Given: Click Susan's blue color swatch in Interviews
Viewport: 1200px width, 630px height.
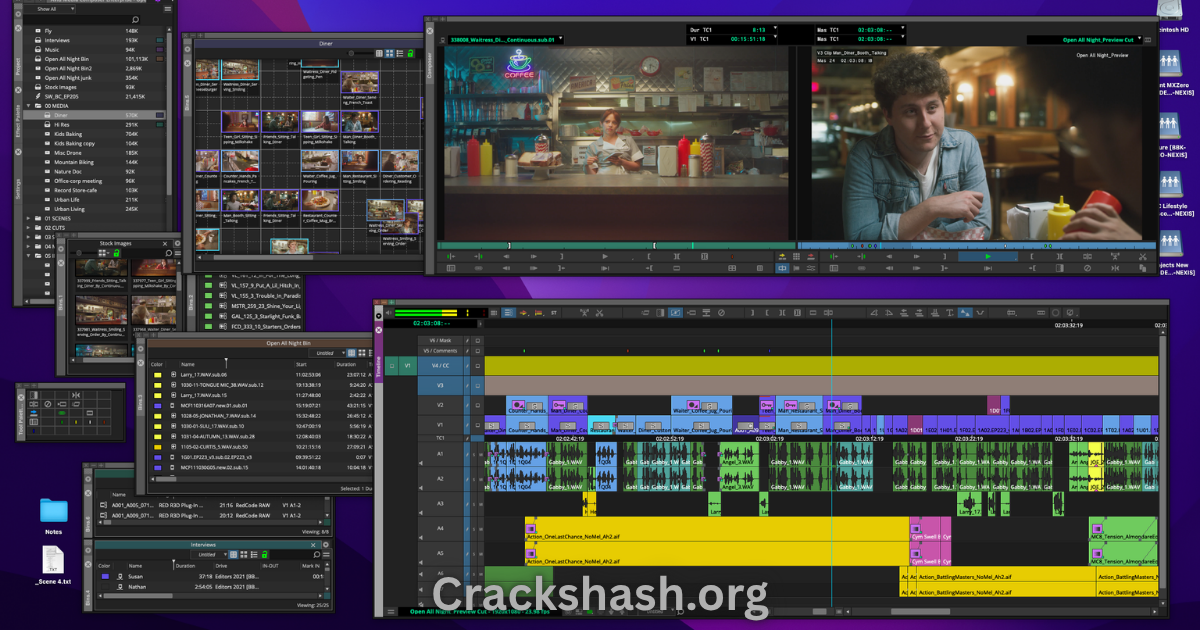Looking at the screenshot, I should coord(105,576).
